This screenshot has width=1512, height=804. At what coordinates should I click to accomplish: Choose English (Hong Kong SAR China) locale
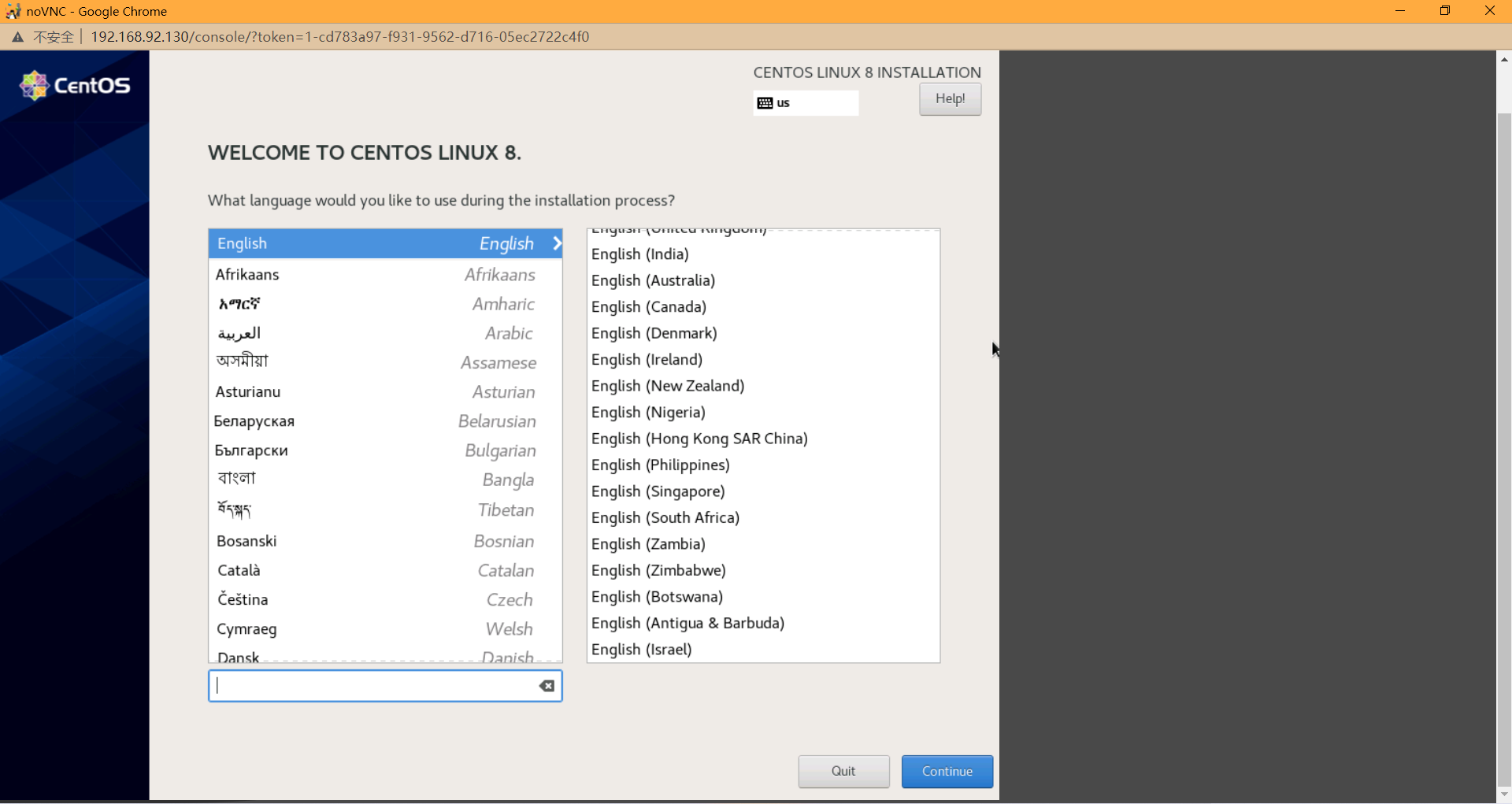(763, 439)
